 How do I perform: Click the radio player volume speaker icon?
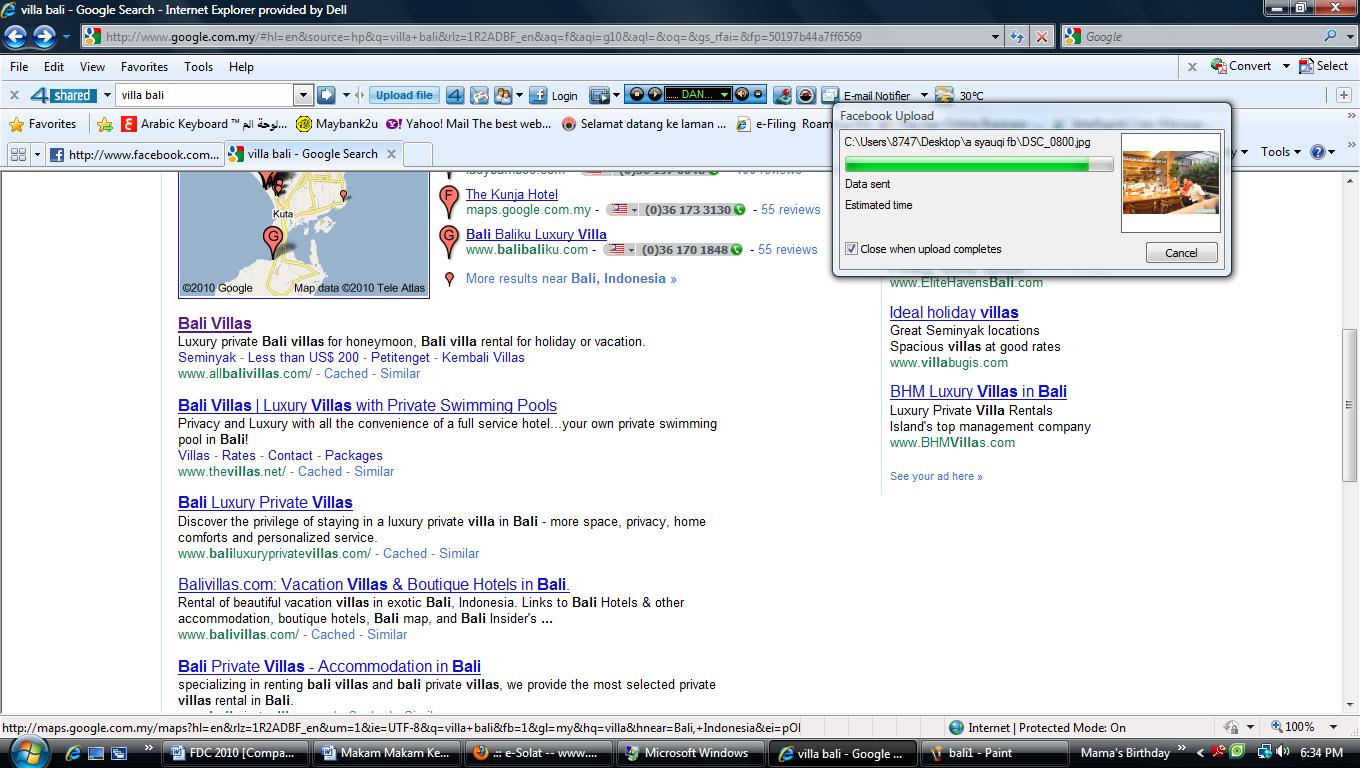[x=742, y=95]
